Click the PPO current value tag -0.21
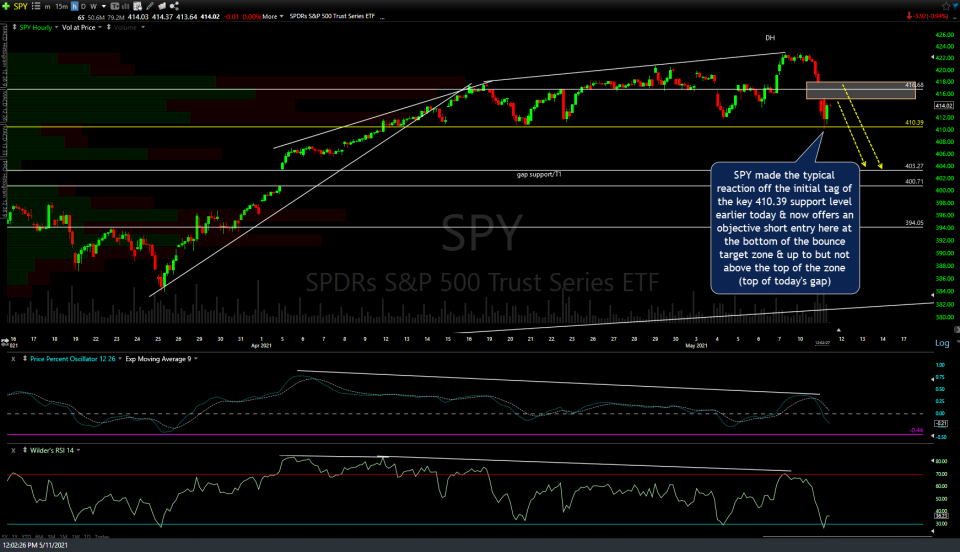This screenshot has height=552, width=960. (941, 423)
